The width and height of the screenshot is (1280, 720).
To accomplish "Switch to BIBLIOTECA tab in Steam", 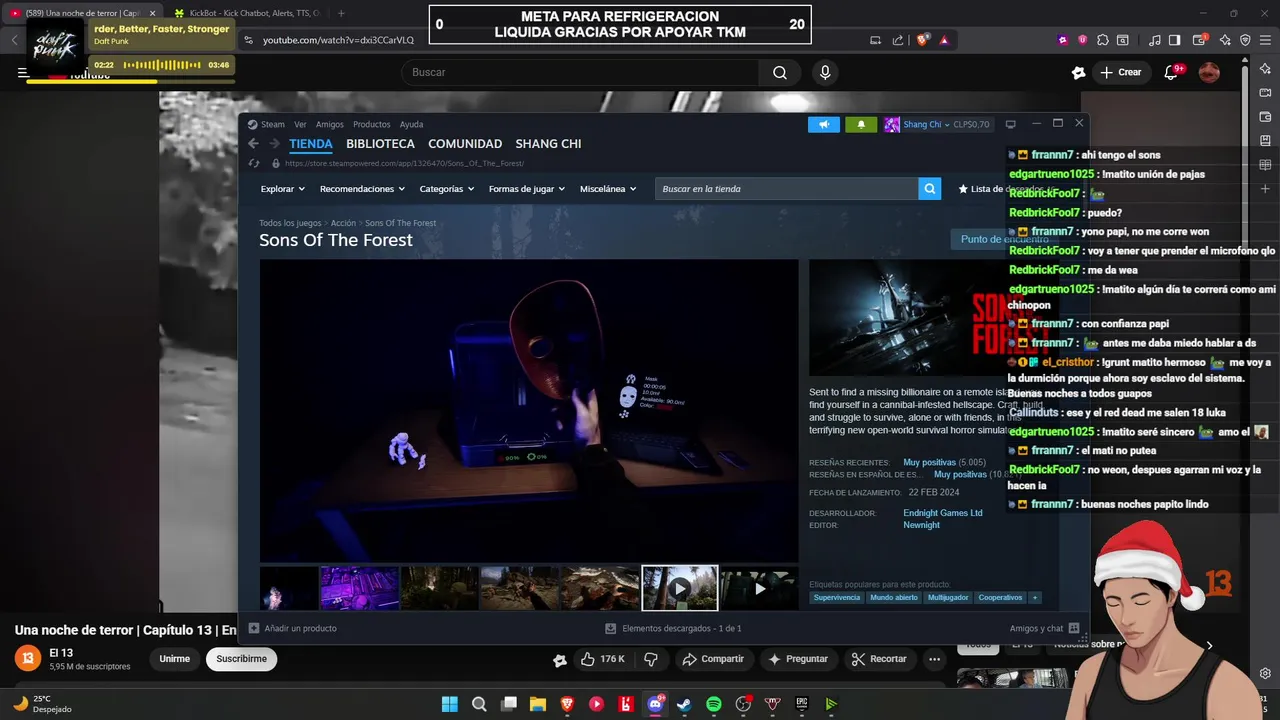I will [x=380, y=144].
